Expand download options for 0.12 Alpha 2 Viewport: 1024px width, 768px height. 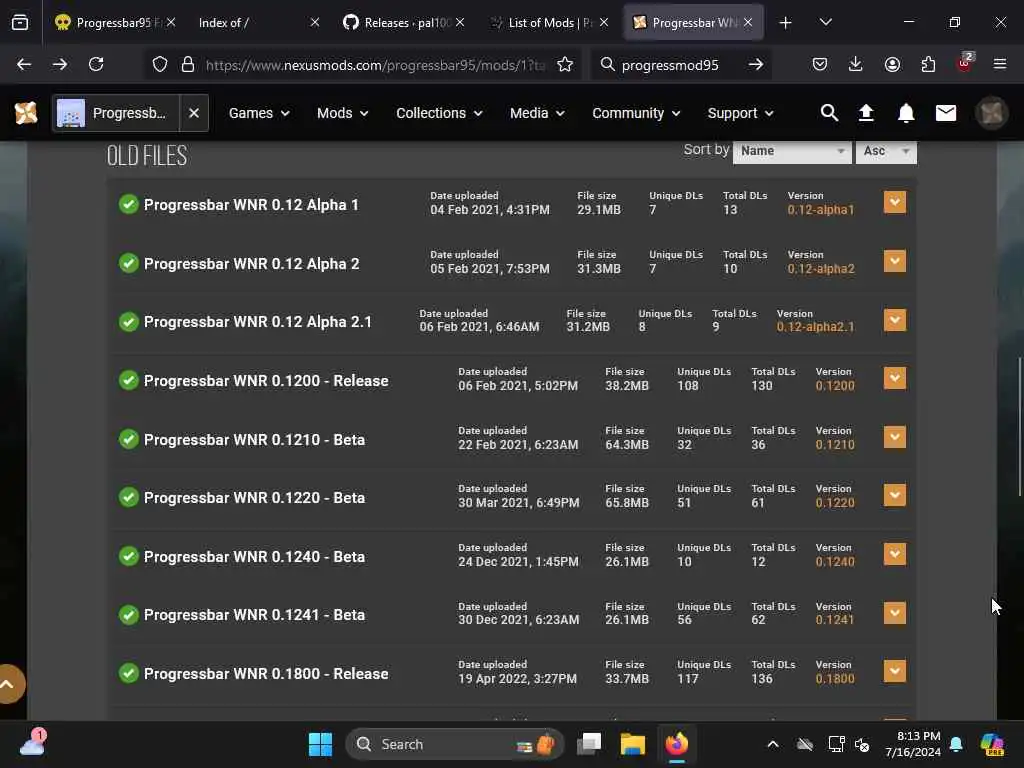coord(895,261)
